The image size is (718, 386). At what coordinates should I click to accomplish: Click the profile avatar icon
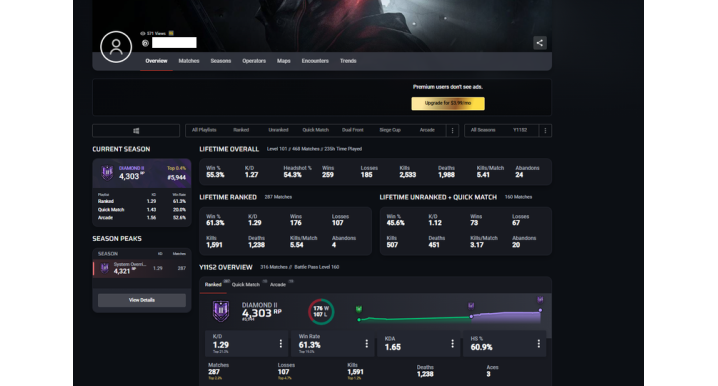click(116, 47)
